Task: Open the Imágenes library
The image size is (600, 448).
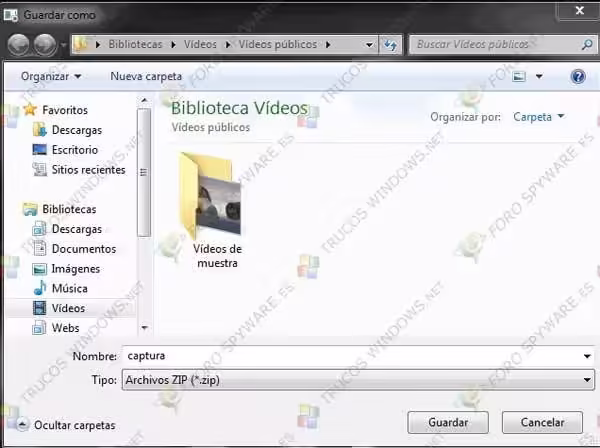Action: coord(76,269)
